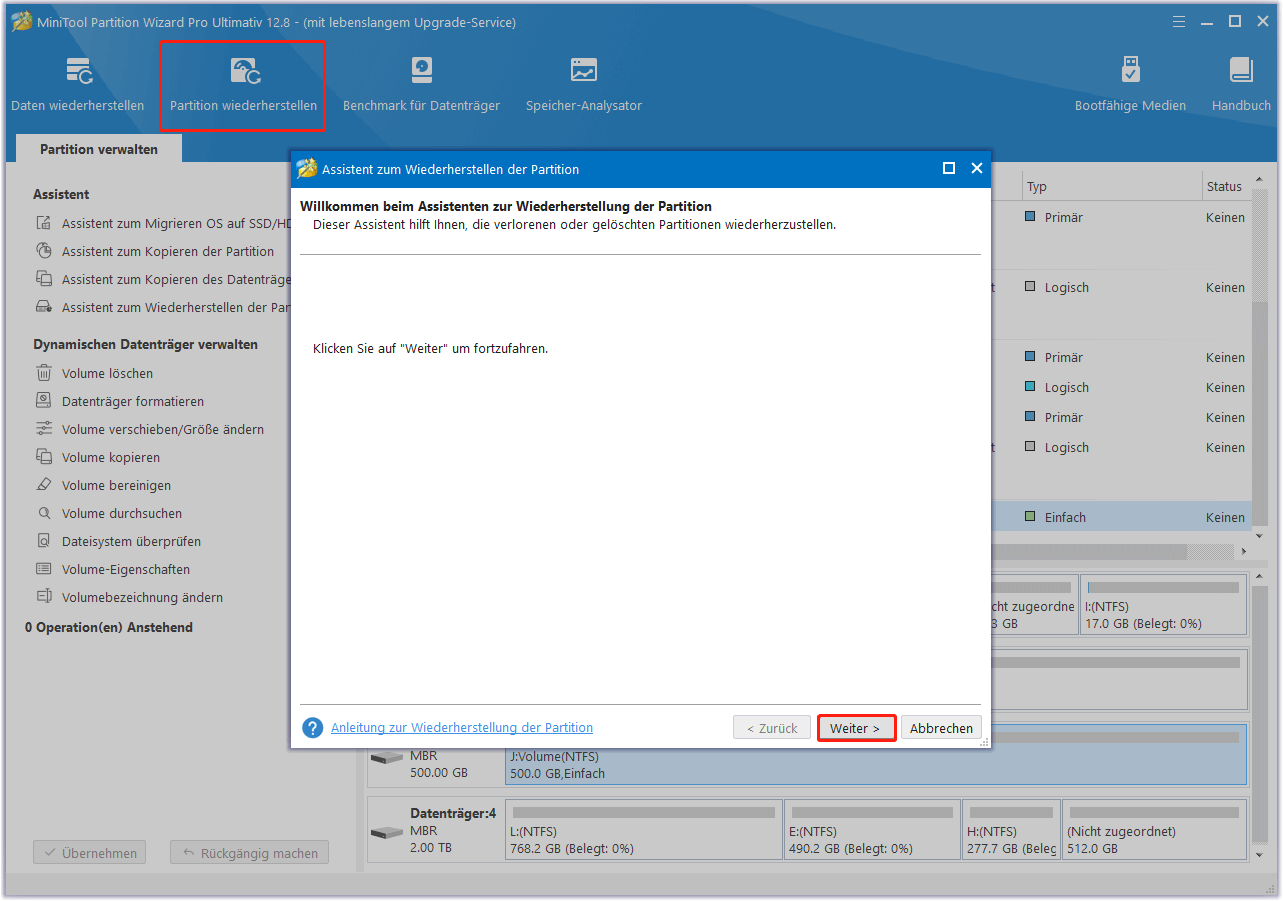The width and height of the screenshot is (1283, 901).
Task: Click the Wiederherstellen der Partition sidebar icon
Action: click(44, 307)
